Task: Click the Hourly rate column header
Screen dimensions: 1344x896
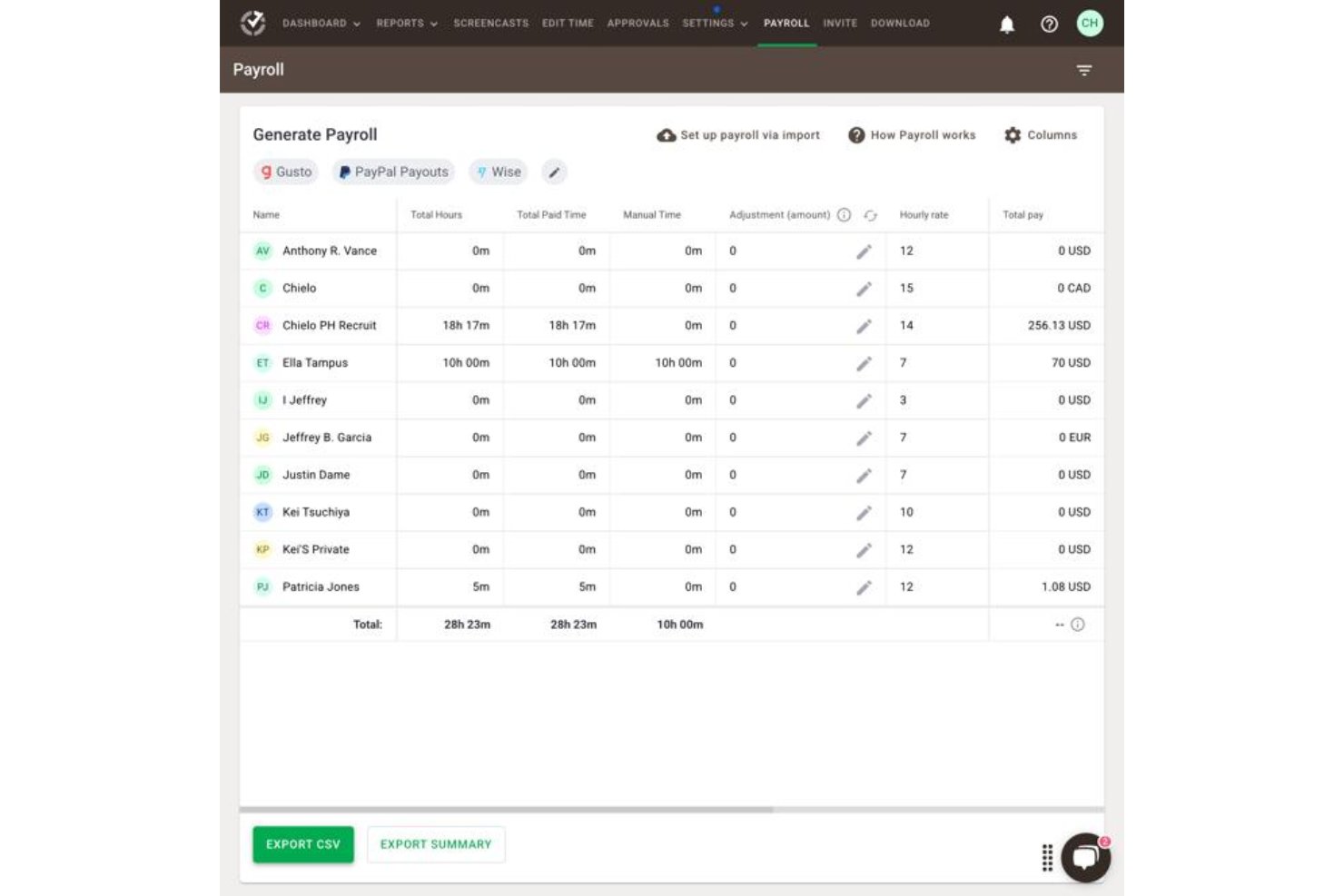Action: click(x=924, y=215)
